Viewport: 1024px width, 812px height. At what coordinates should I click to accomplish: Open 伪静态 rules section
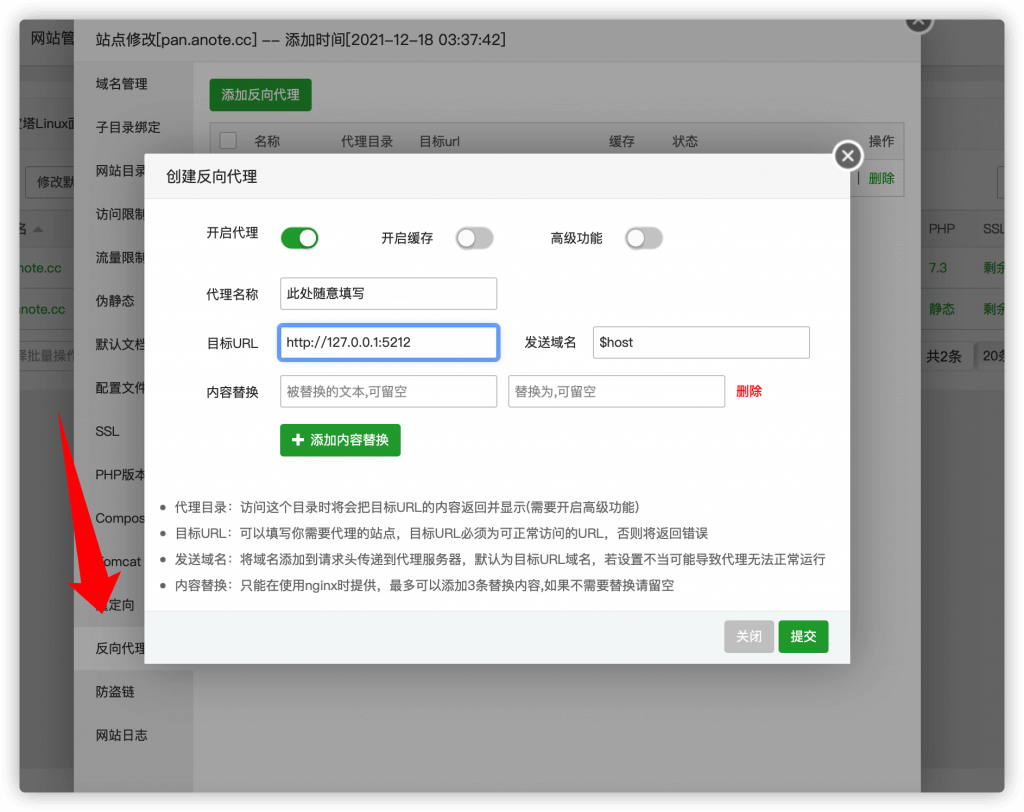(110, 300)
